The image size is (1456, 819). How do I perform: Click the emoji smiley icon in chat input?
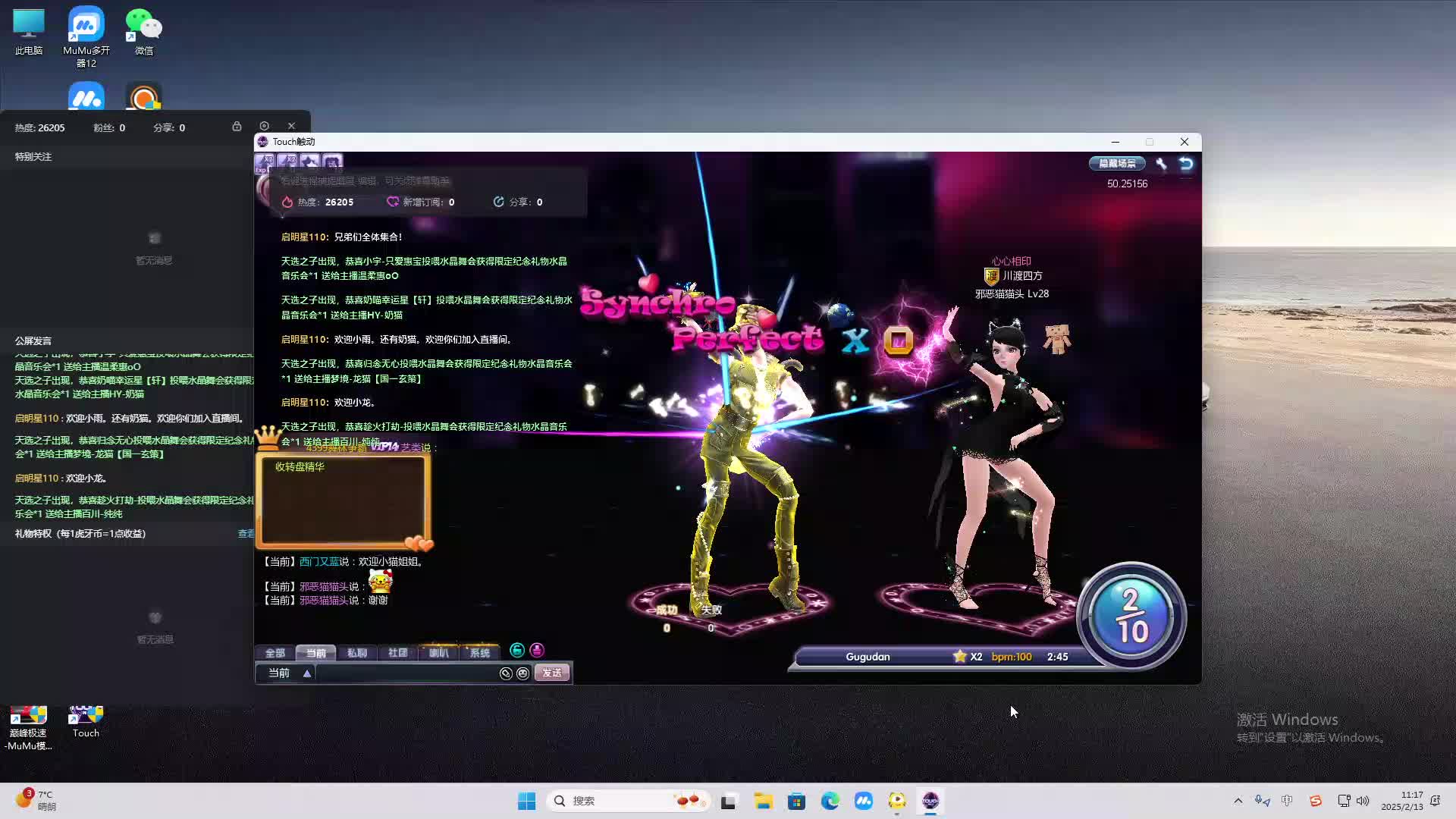click(x=522, y=673)
